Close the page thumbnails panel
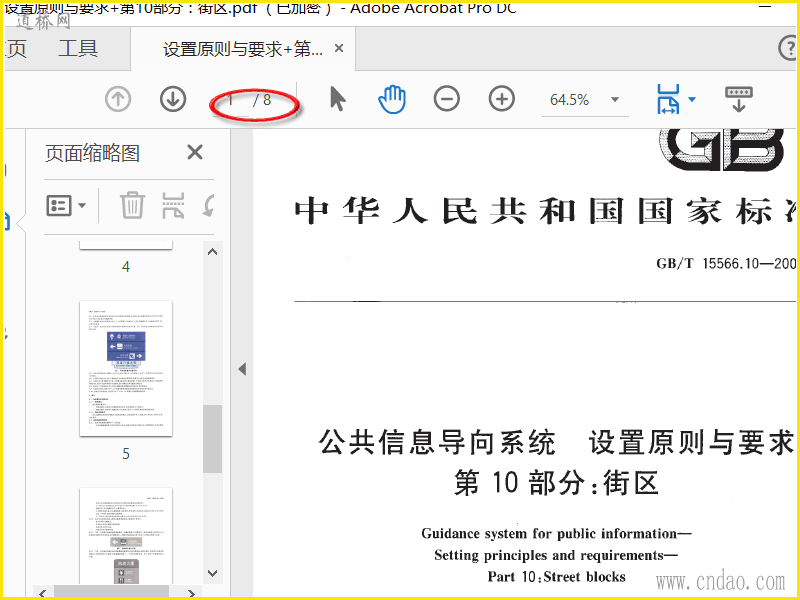The width and height of the screenshot is (800, 600). (195, 152)
